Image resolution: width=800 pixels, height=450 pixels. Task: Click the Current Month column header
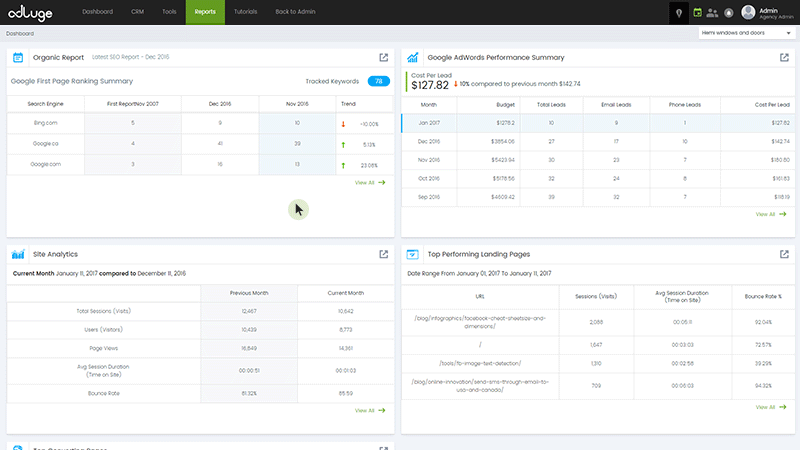pos(345,293)
